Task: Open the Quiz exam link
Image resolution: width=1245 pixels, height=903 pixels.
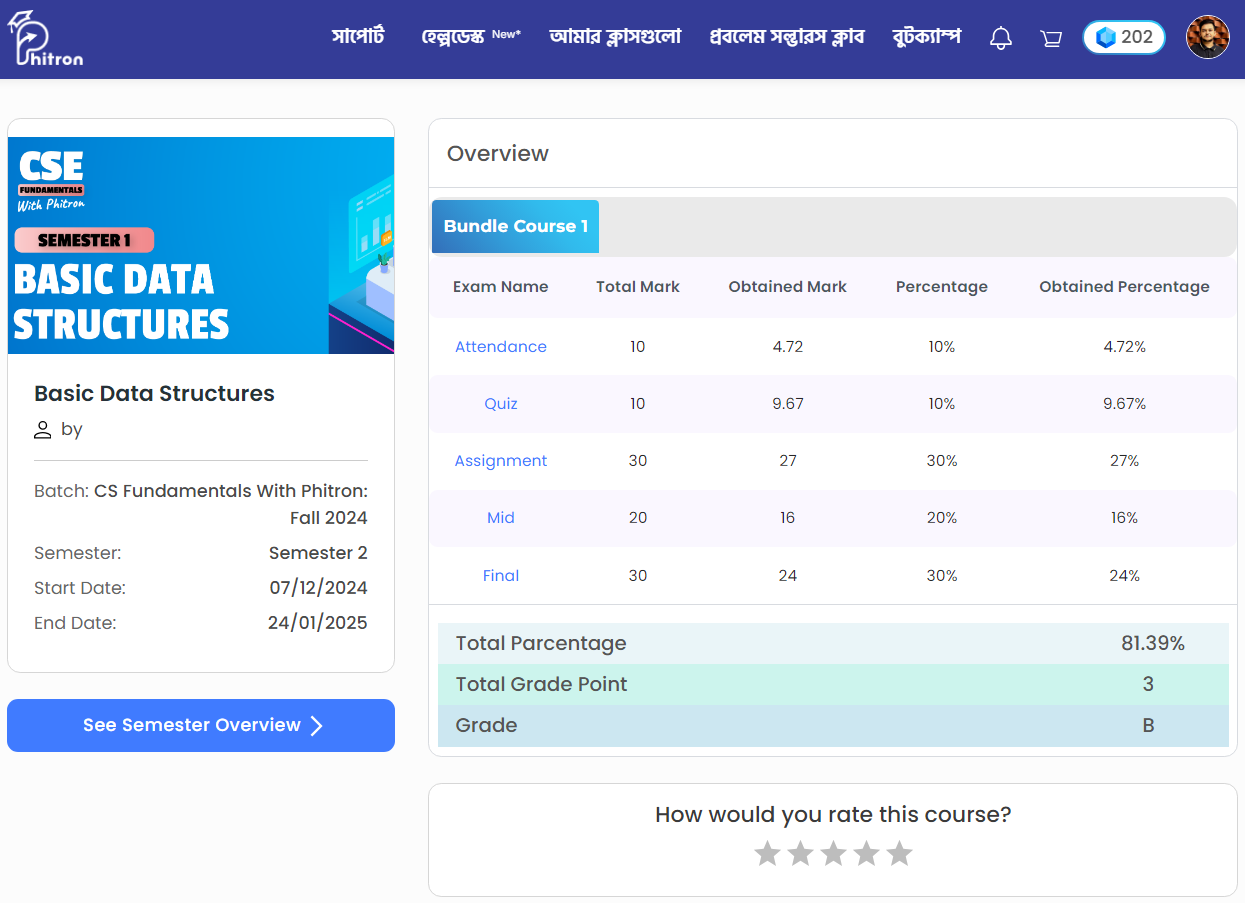Action: coord(501,404)
